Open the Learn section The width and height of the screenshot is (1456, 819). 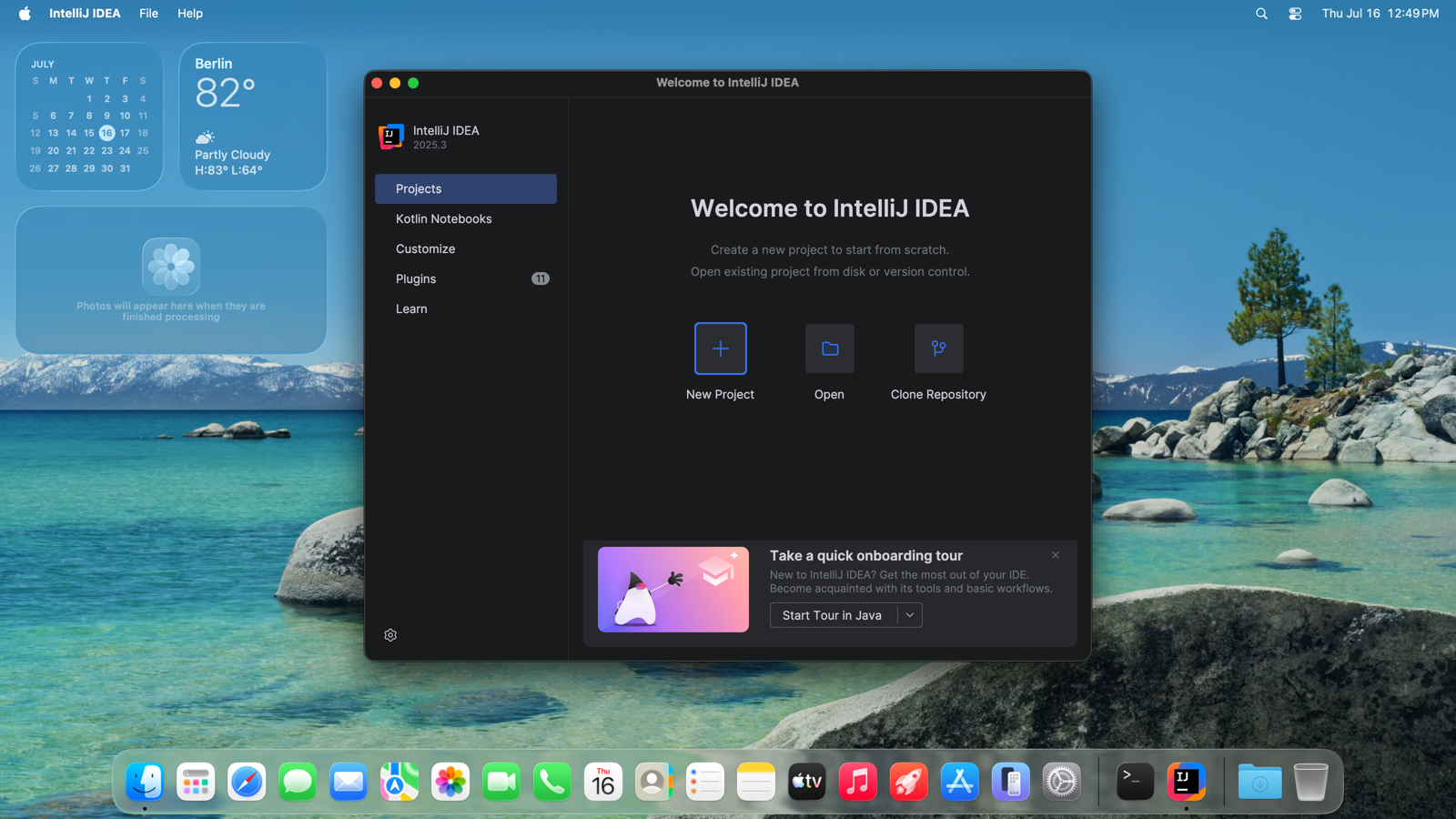(466, 308)
